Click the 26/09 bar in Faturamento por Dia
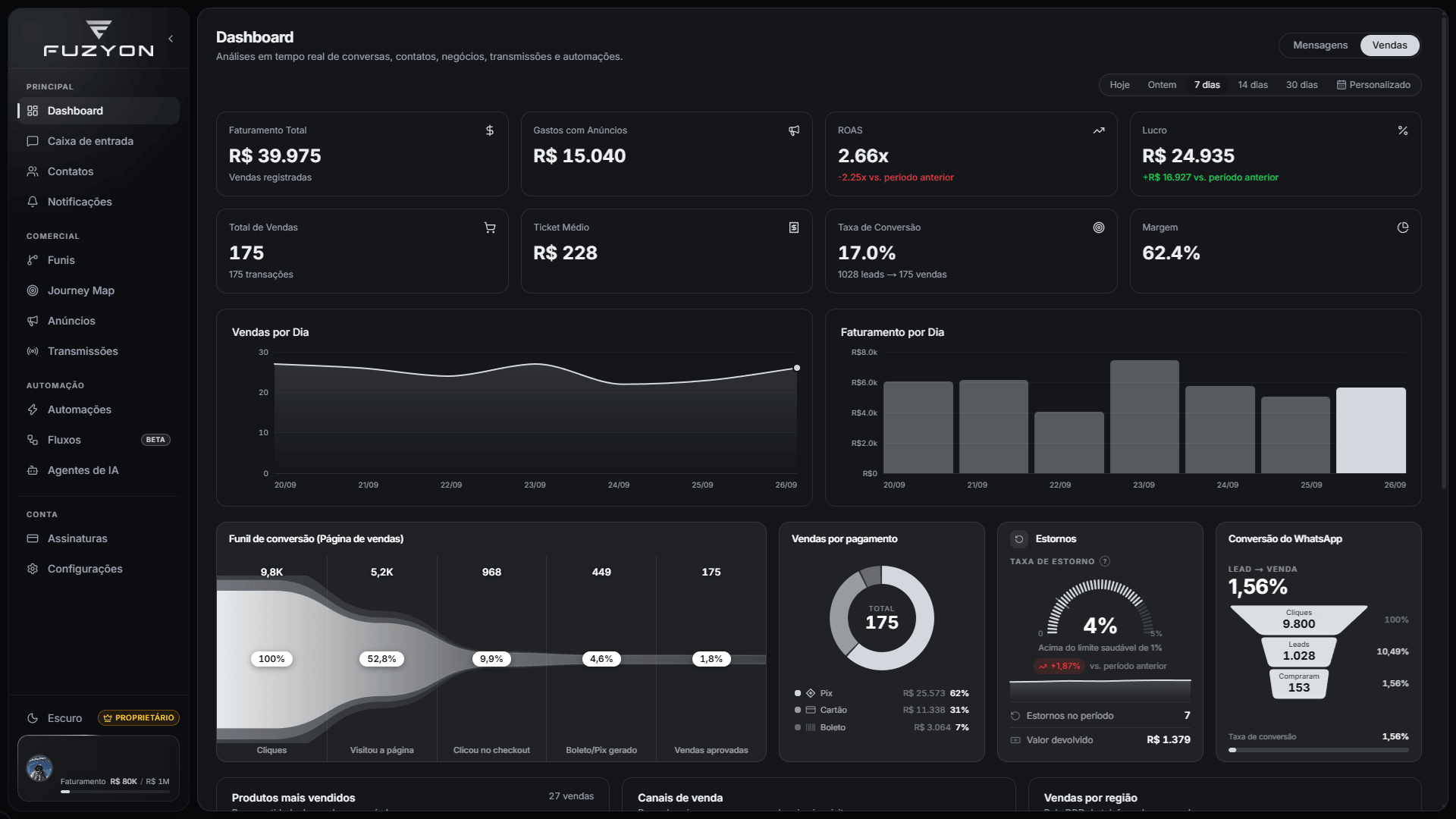 tap(1371, 431)
